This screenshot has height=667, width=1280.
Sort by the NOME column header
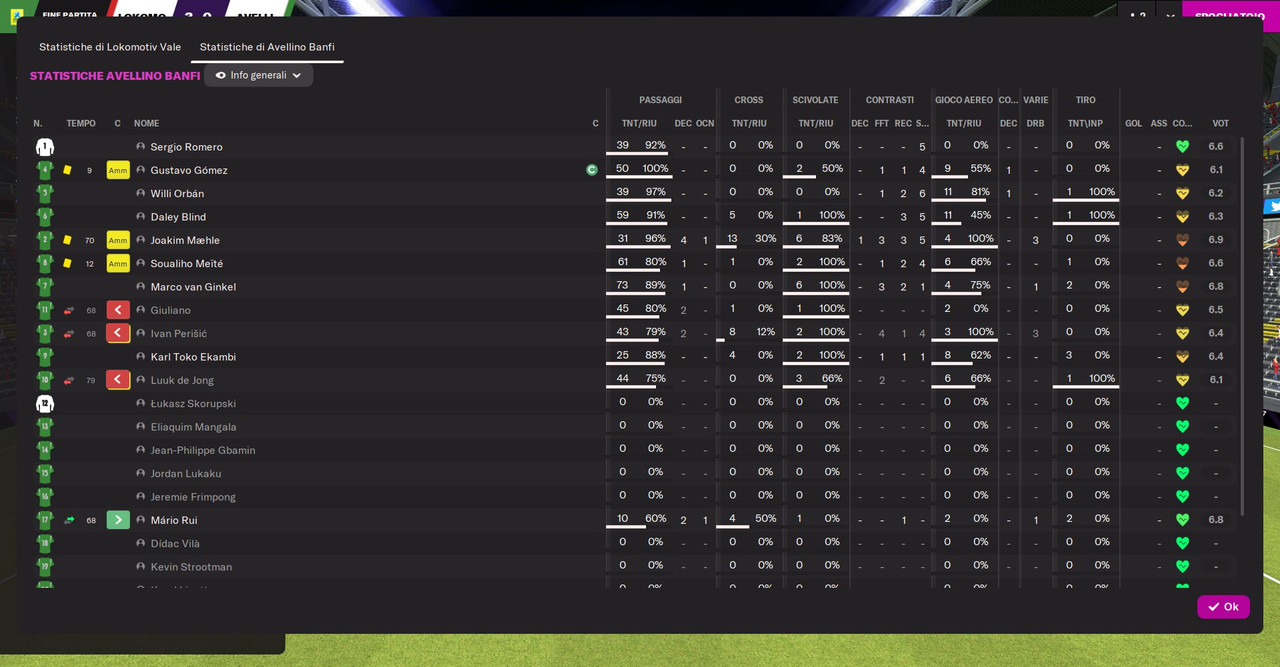147,124
